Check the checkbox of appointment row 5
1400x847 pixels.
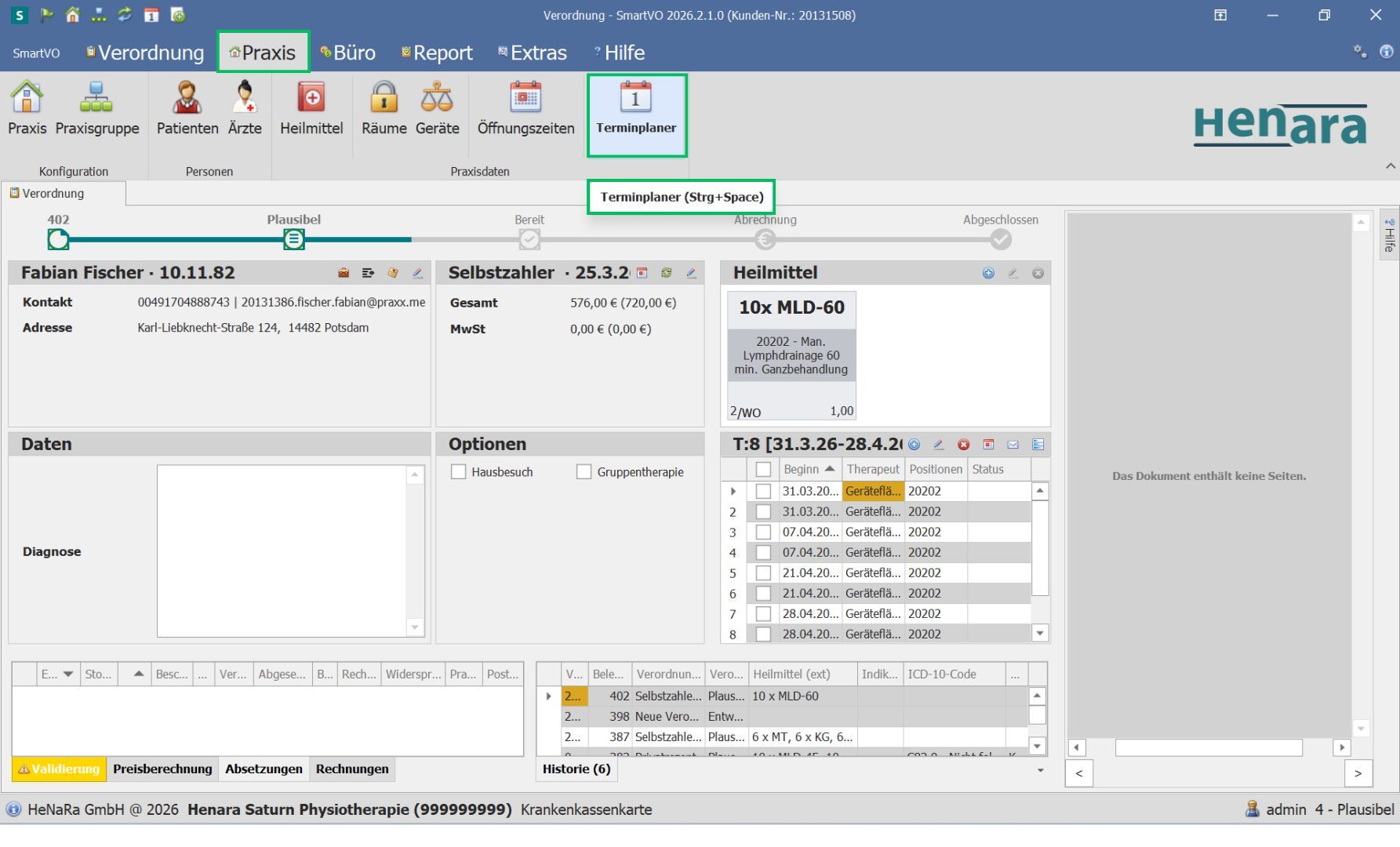763,573
